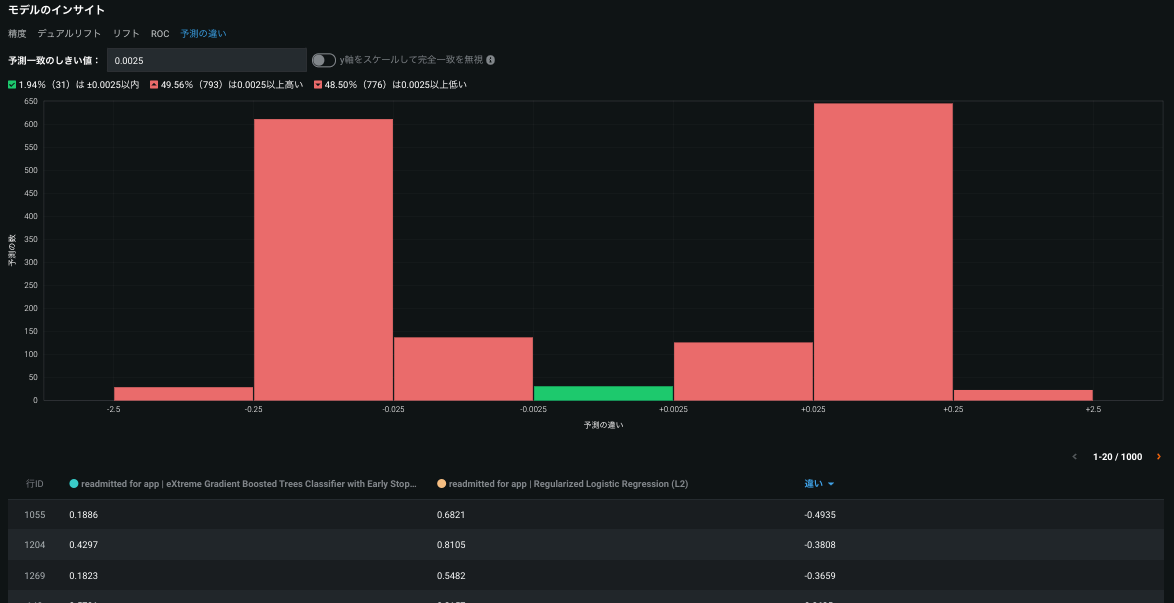The height and width of the screenshot is (603, 1174).
Task: Click the orange dot for Regularized Logistic Regression
Action: pos(441,484)
